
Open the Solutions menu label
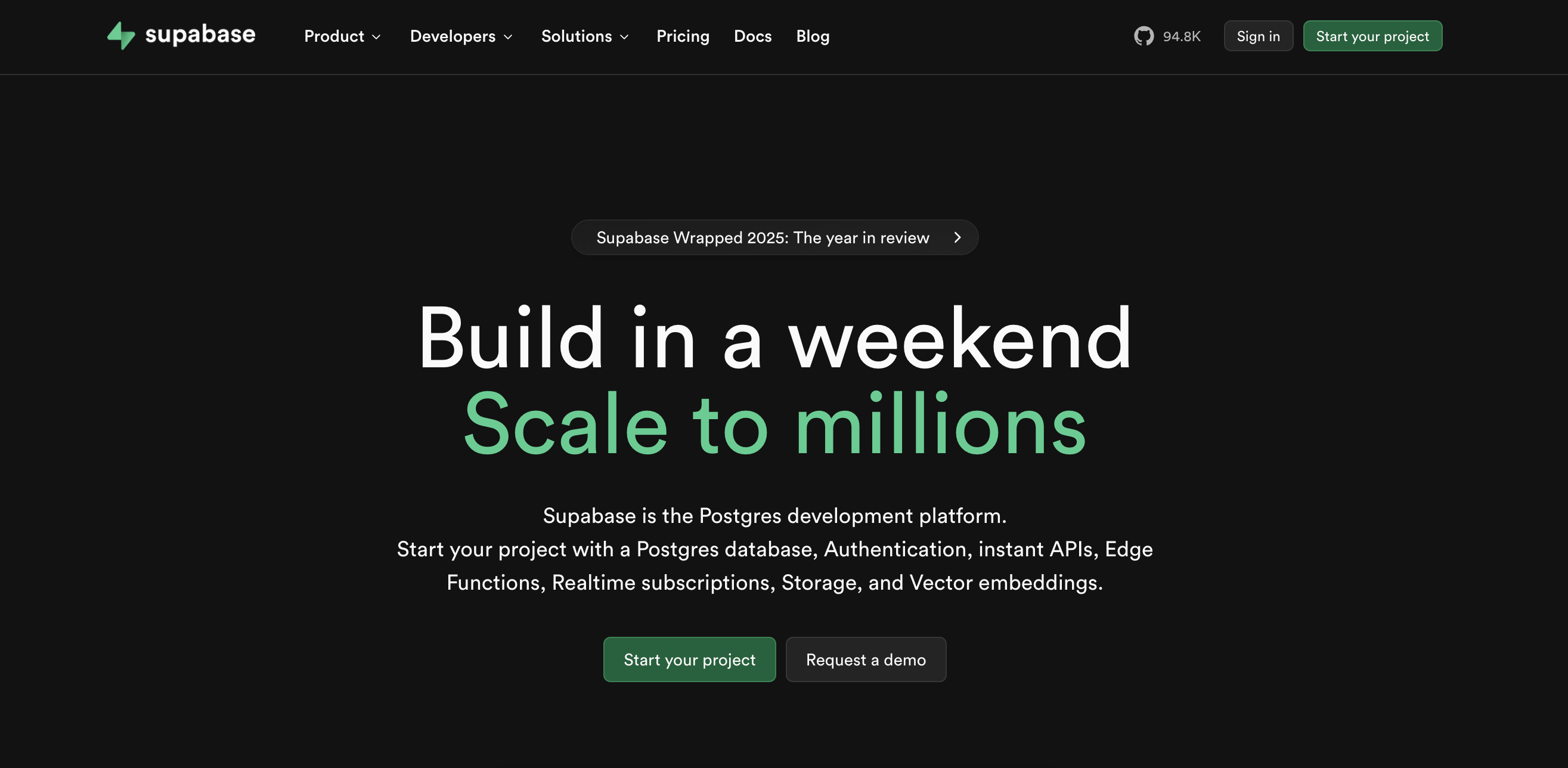(x=576, y=36)
